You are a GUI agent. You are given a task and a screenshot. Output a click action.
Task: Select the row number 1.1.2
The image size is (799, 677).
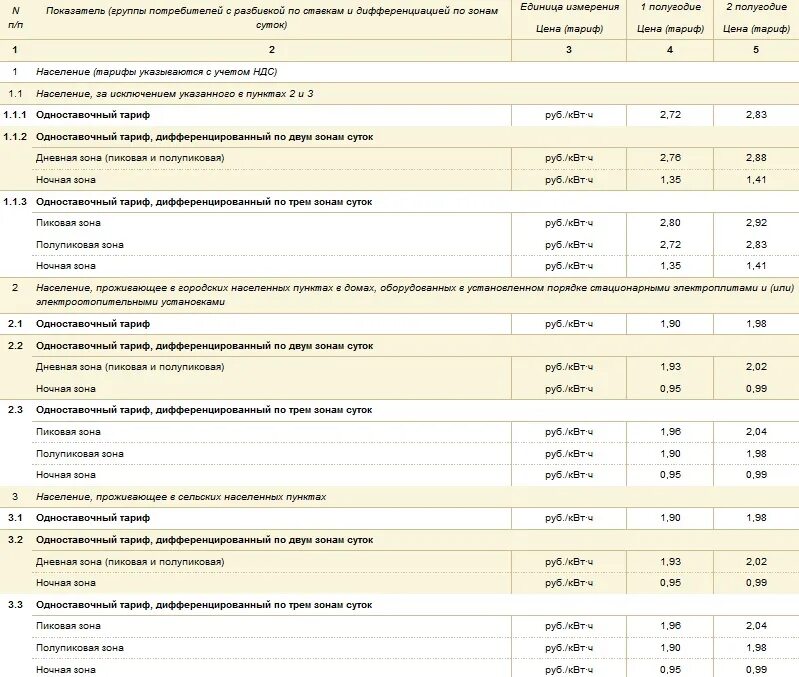[x=15, y=137]
